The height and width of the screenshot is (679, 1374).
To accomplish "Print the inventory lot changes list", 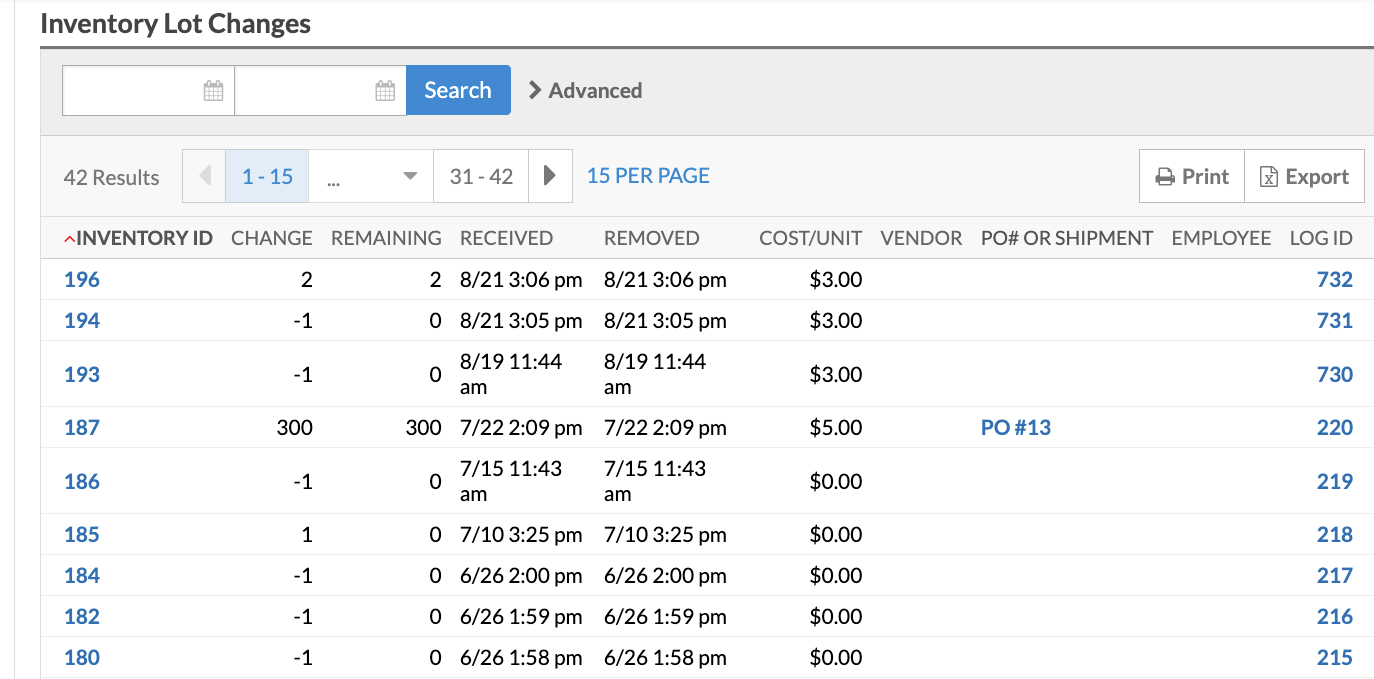I will [1192, 176].
